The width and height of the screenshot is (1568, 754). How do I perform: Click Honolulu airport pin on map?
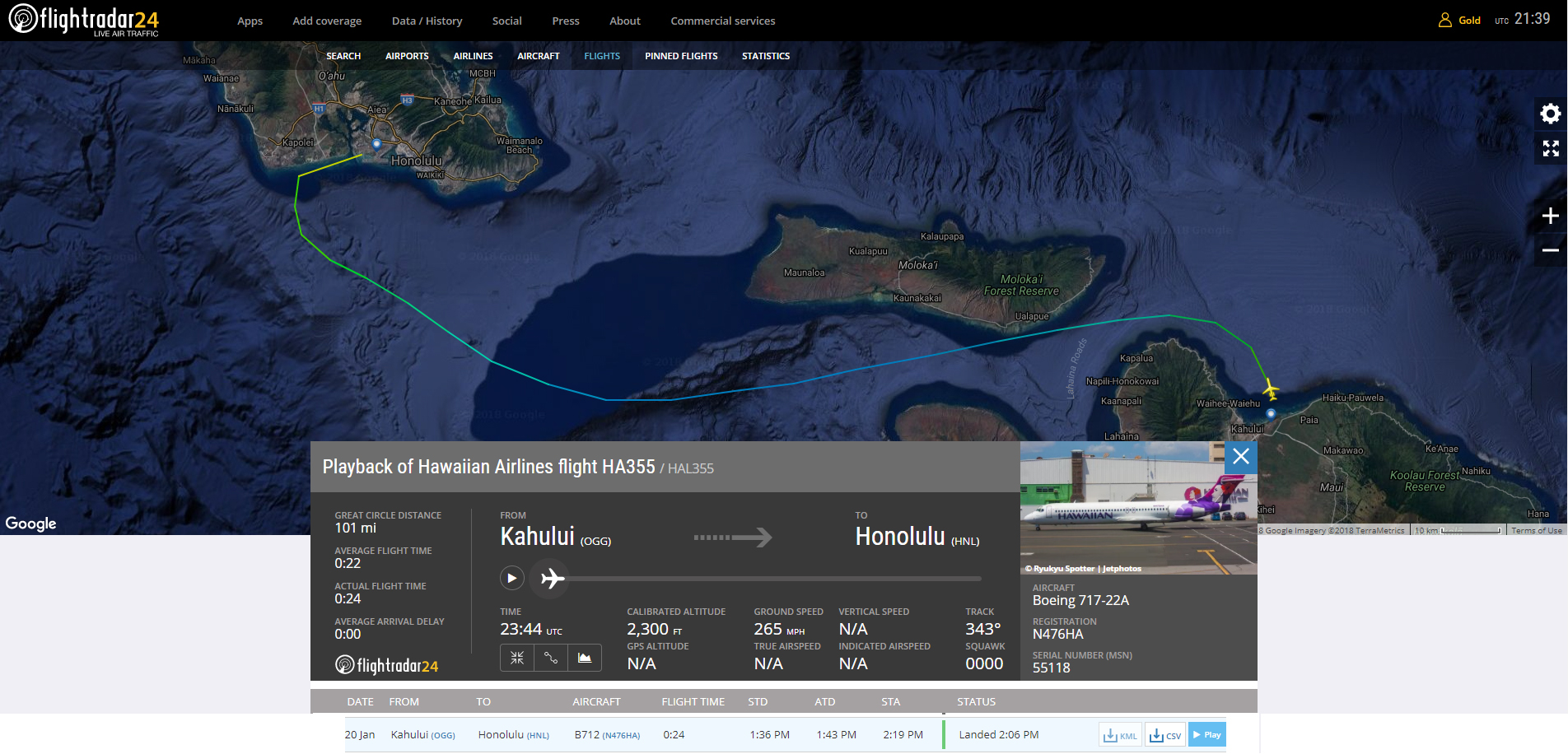tap(377, 143)
